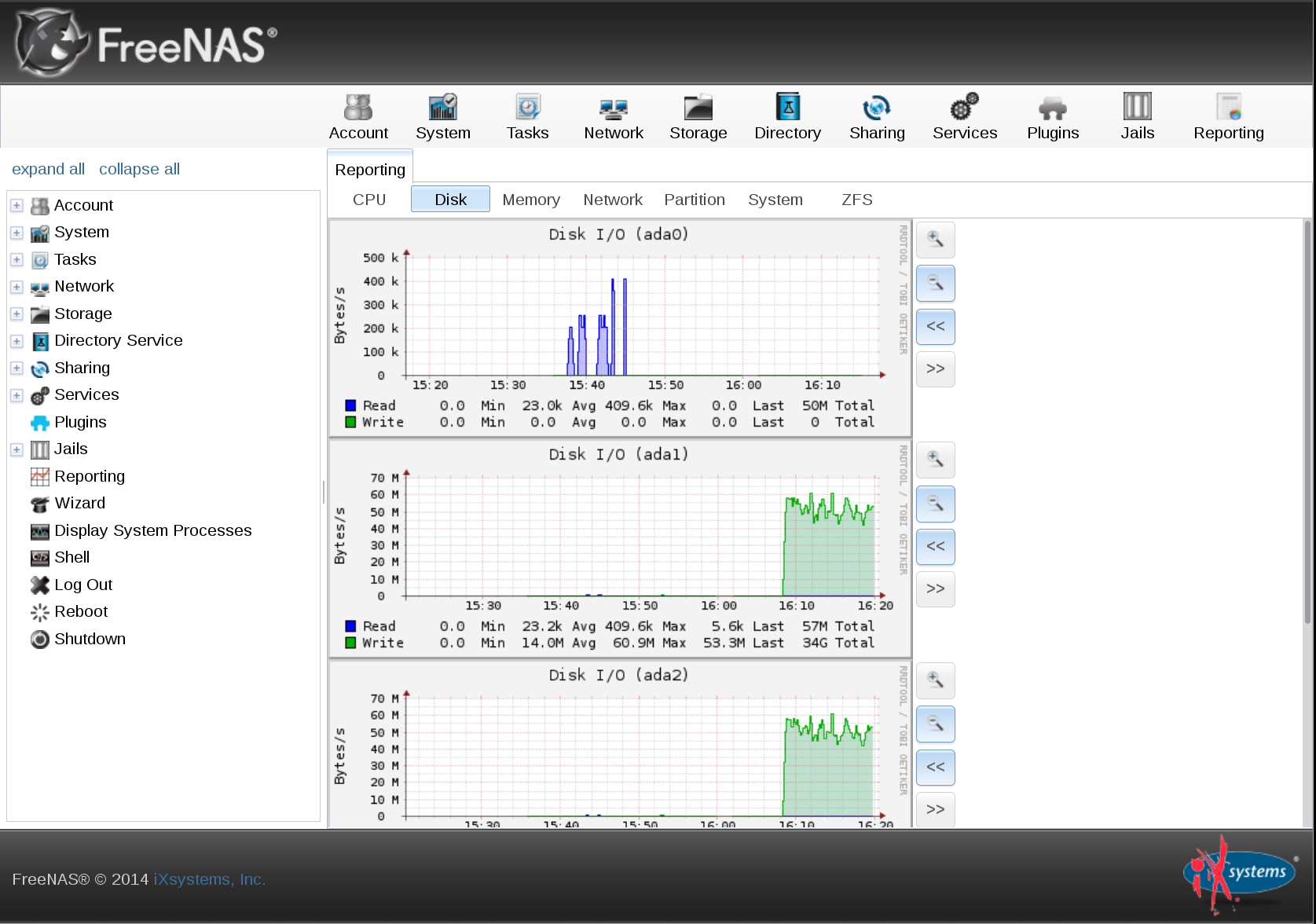Switch to the Memory reporting tab
The width and height of the screenshot is (1316, 924).
(x=531, y=200)
